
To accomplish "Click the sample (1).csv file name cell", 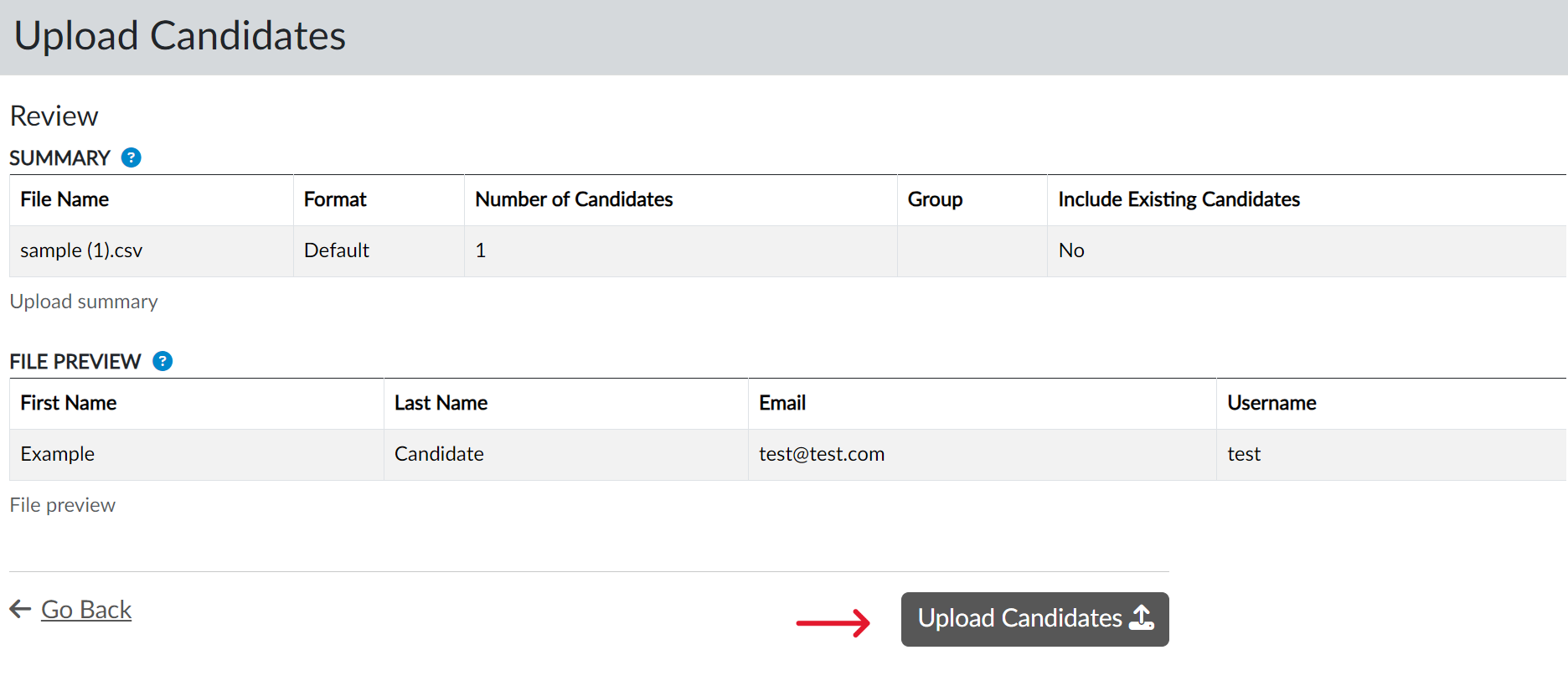I will 81,250.
